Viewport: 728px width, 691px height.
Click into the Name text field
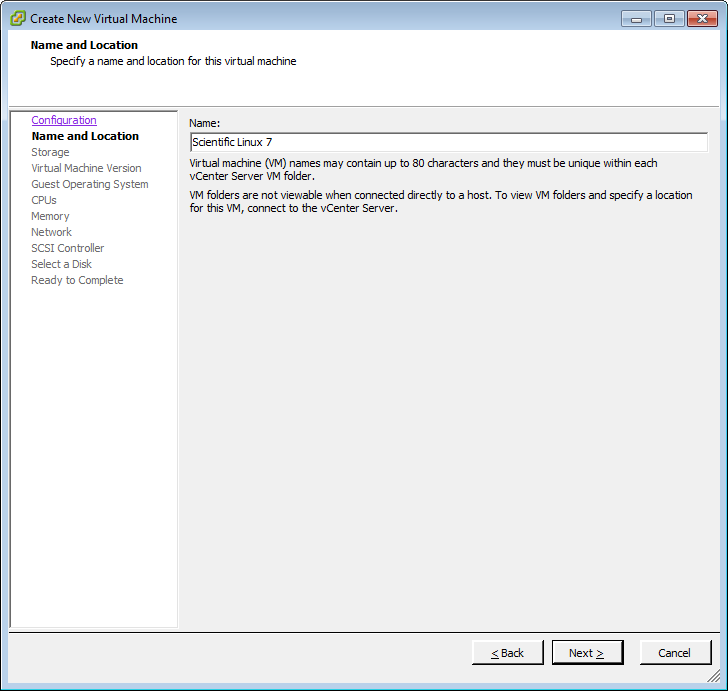click(x=449, y=142)
